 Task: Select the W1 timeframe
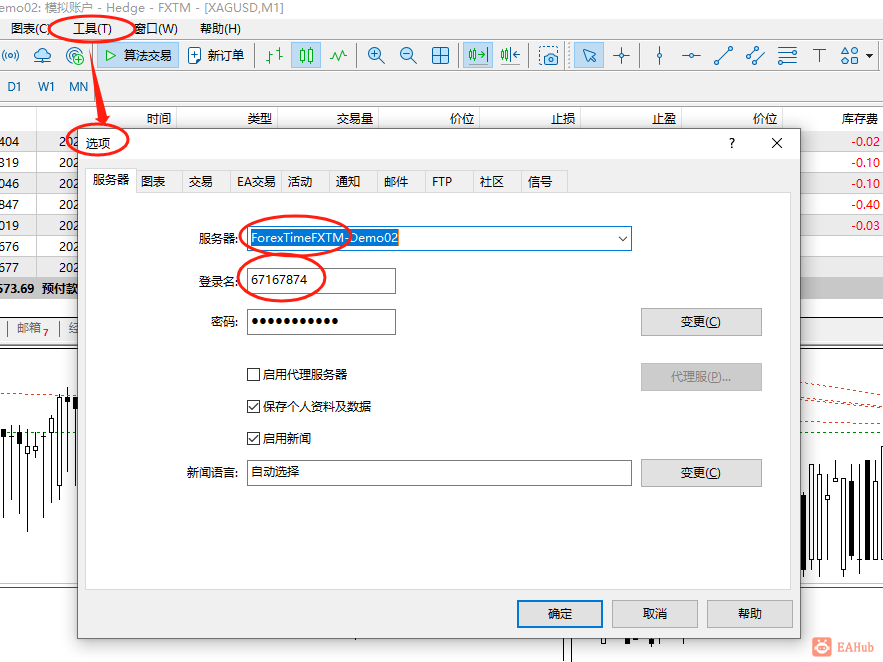coord(46,87)
